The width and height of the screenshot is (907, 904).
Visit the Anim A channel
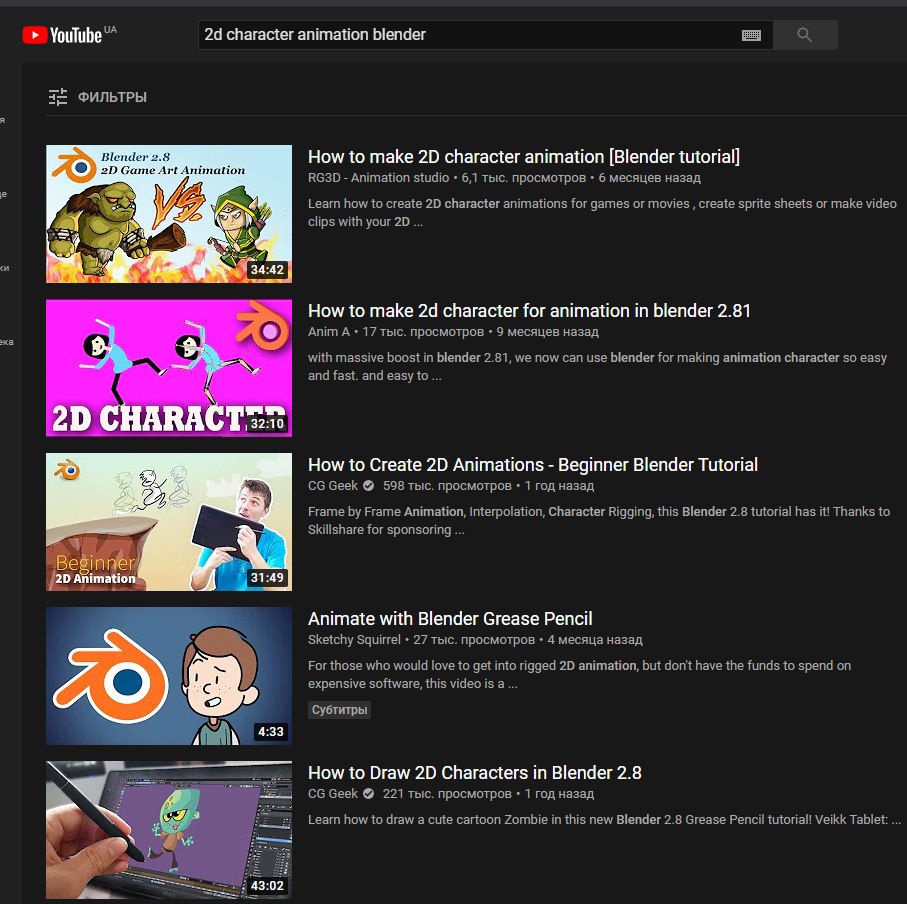point(329,331)
